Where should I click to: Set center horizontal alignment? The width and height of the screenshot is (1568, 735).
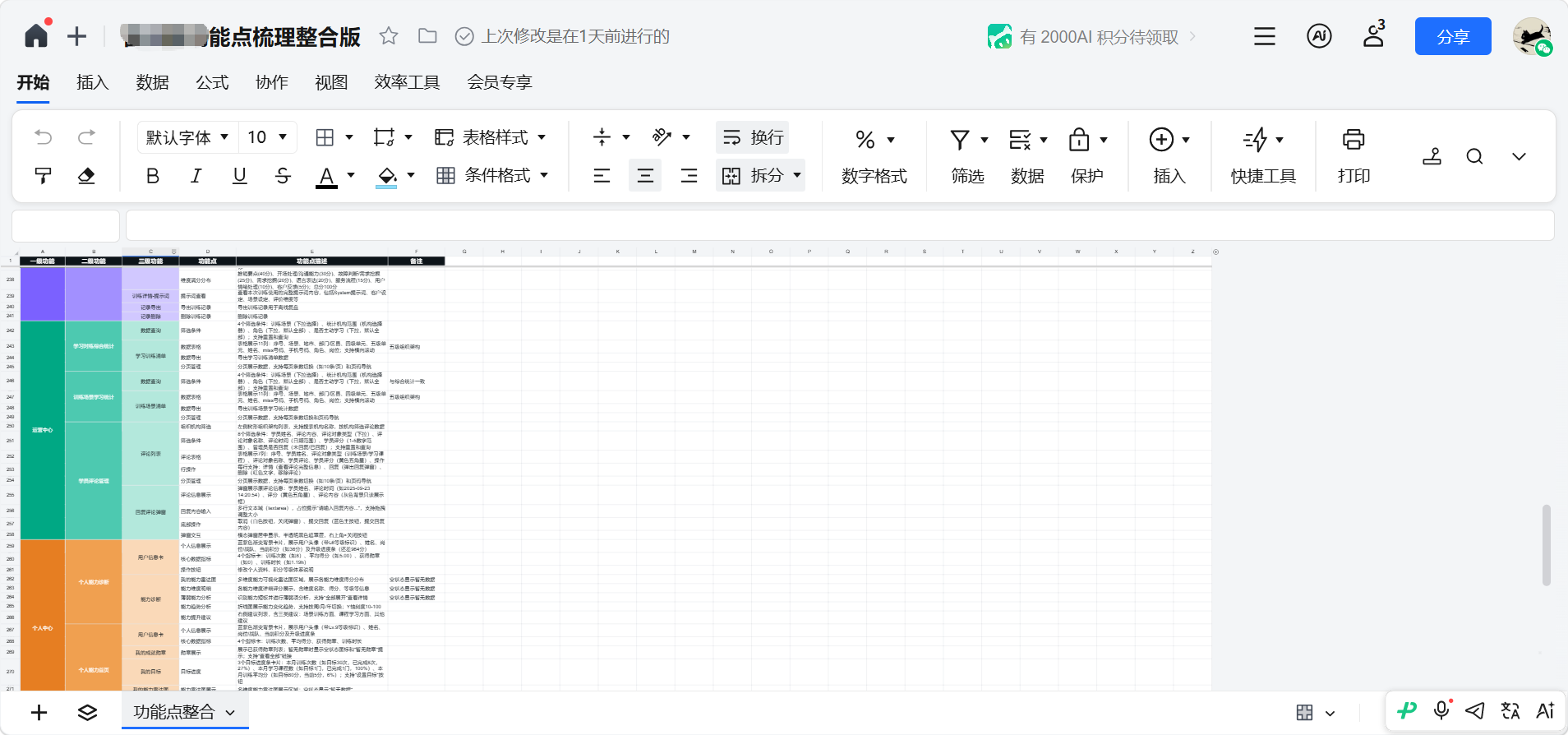645,175
